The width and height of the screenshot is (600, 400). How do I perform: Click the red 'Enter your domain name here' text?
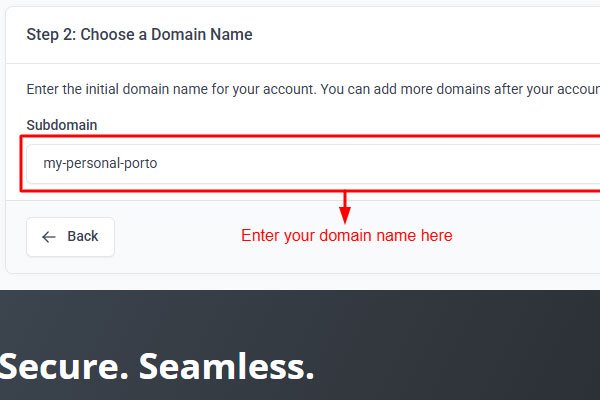[x=346, y=236]
